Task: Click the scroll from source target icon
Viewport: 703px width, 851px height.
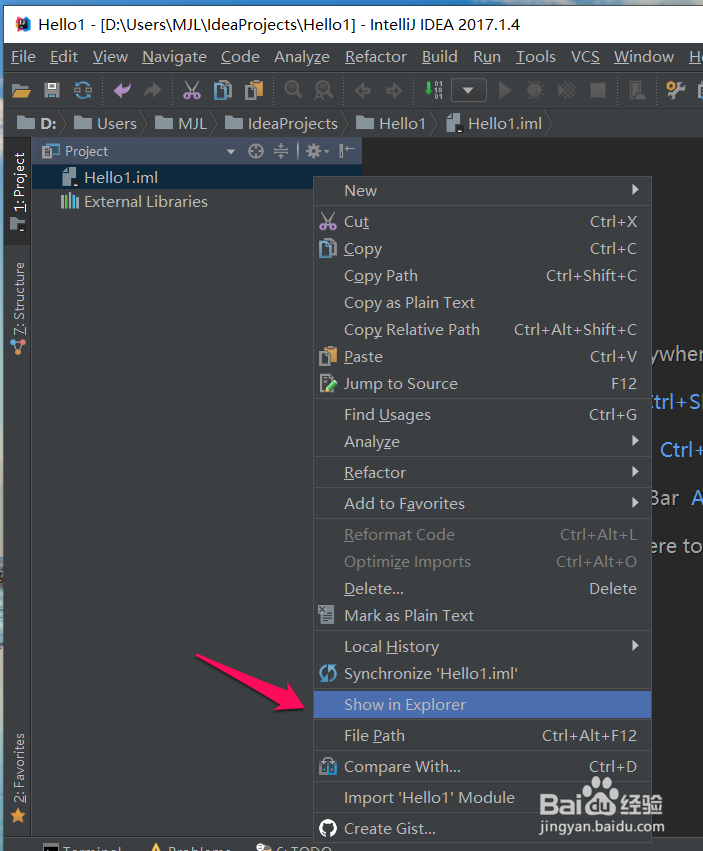Action: click(x=256, y=151)
